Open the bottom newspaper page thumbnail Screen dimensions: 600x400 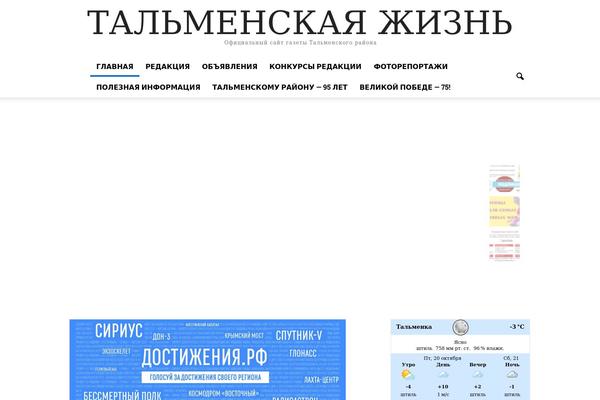pos(504,245)
